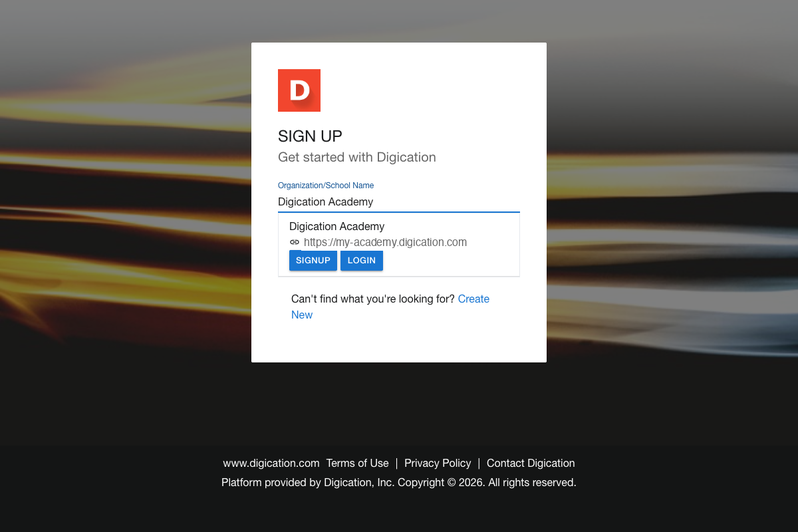Open www.digication.com footer link
The height and width of the screenshot is (532, 798).
pos(271,463)
